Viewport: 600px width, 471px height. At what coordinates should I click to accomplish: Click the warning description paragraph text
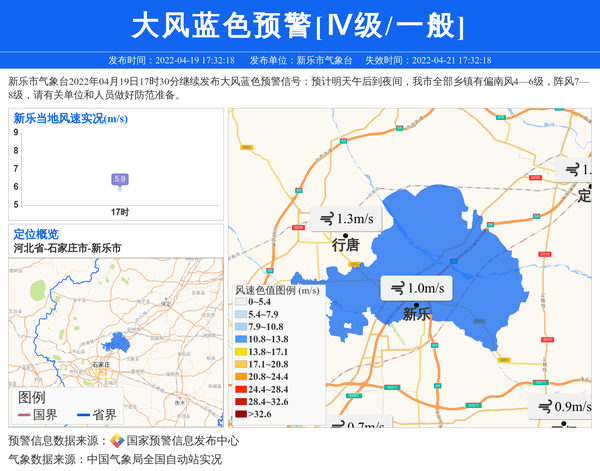298,88
